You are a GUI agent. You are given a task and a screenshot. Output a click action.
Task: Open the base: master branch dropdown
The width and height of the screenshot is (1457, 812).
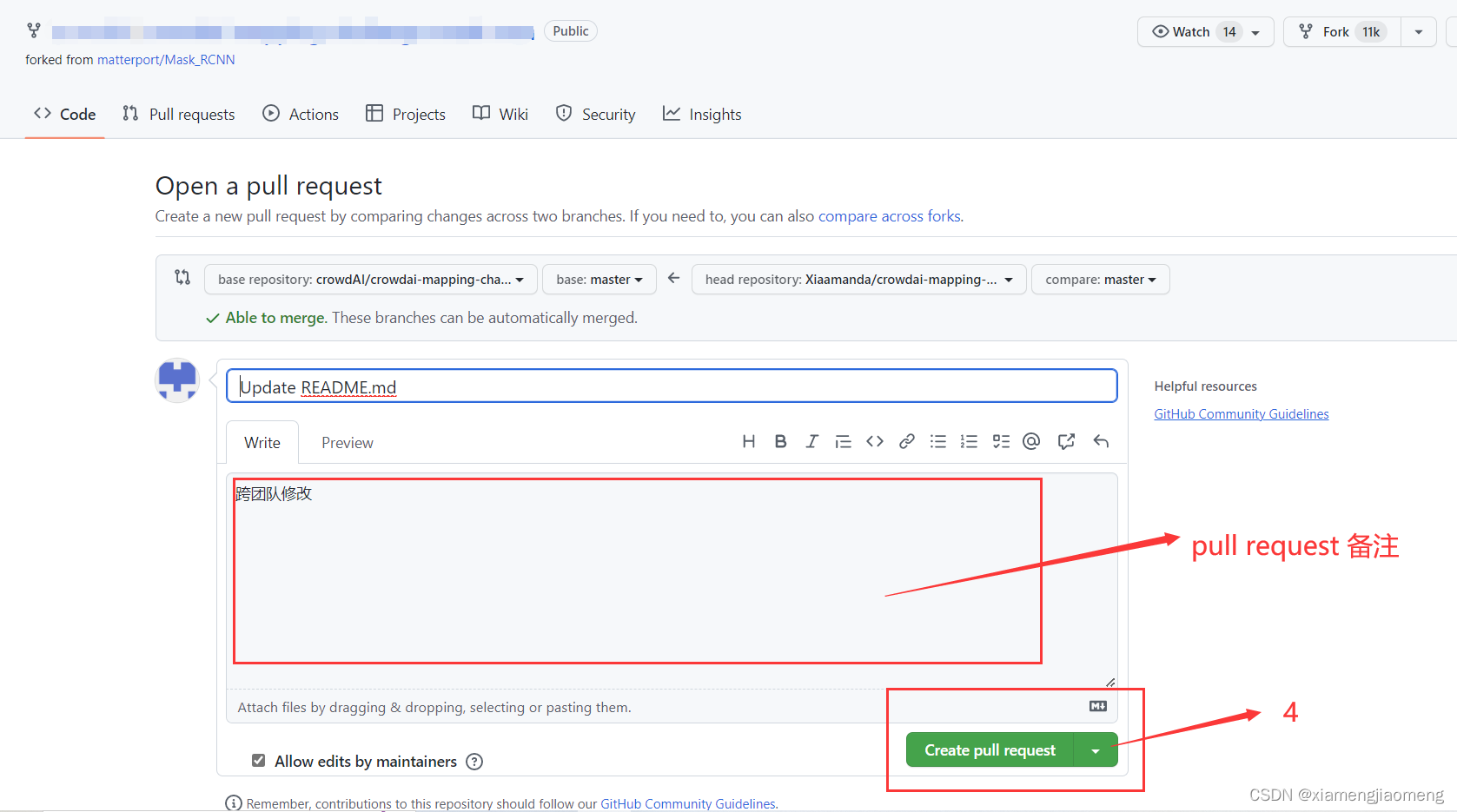pos(599,280)
